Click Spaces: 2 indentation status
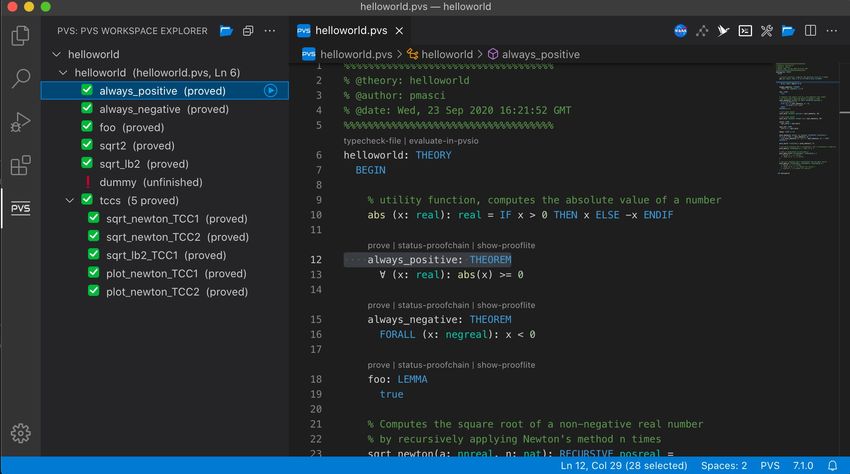 [x=724, y=465]
